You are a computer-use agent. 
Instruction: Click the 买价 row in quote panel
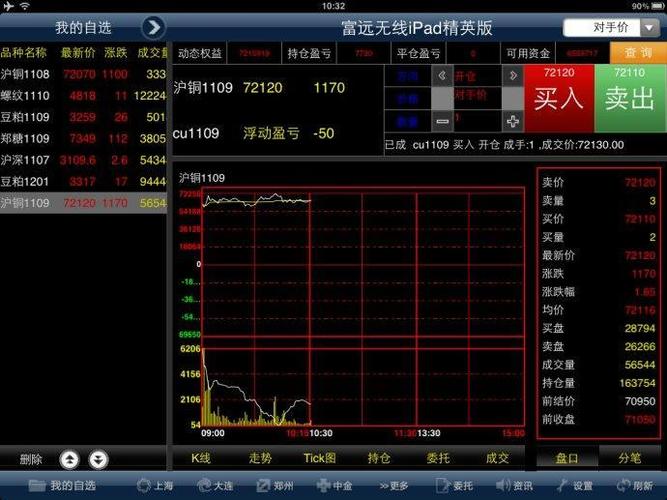tap(599, 219)
